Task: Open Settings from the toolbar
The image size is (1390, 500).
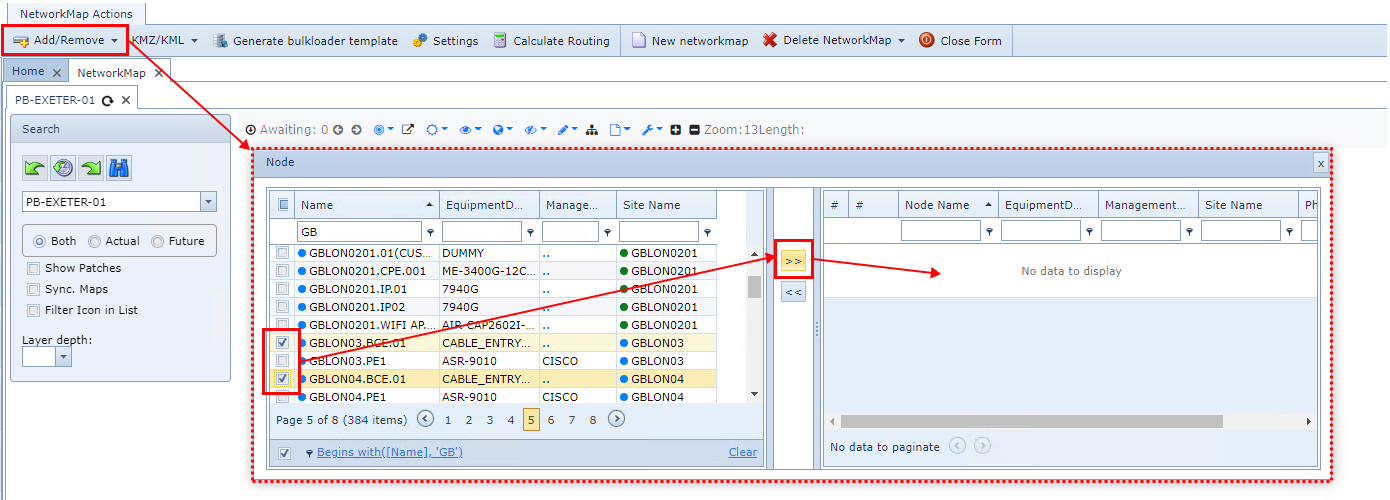Action: click(445, 41)
